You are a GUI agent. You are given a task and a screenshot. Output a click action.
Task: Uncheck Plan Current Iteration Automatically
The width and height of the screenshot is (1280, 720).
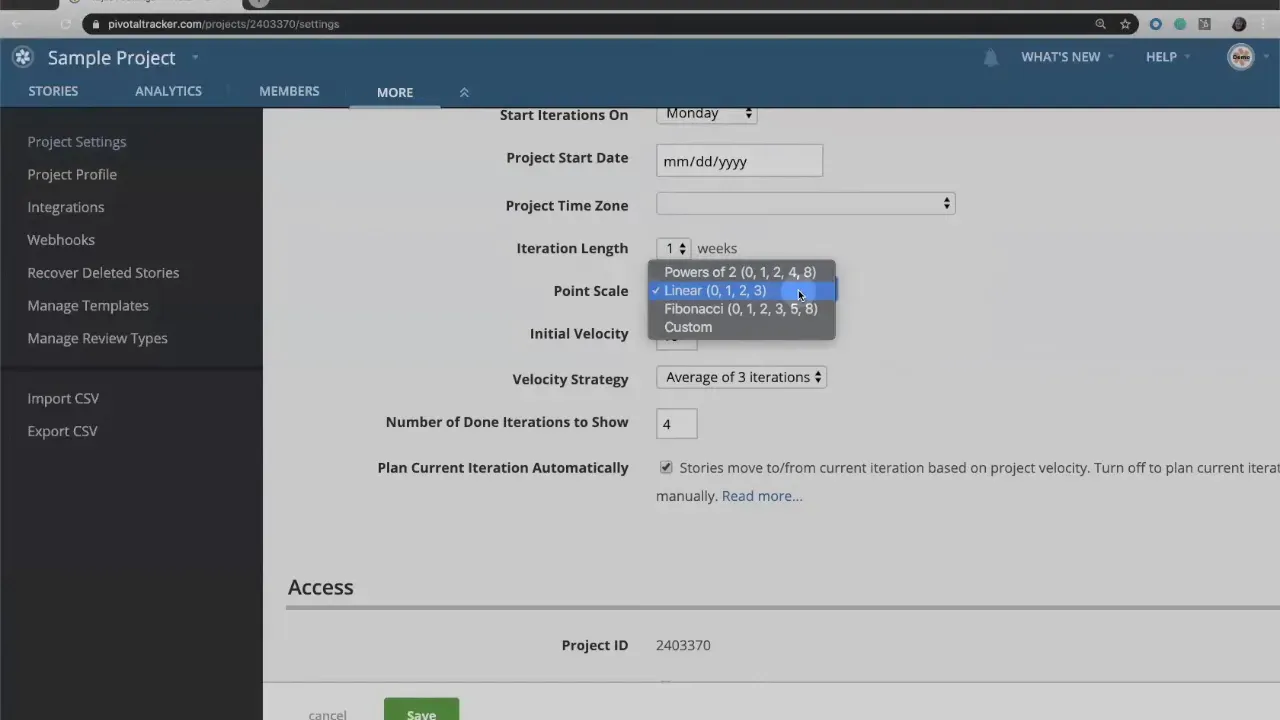point(666,467)
